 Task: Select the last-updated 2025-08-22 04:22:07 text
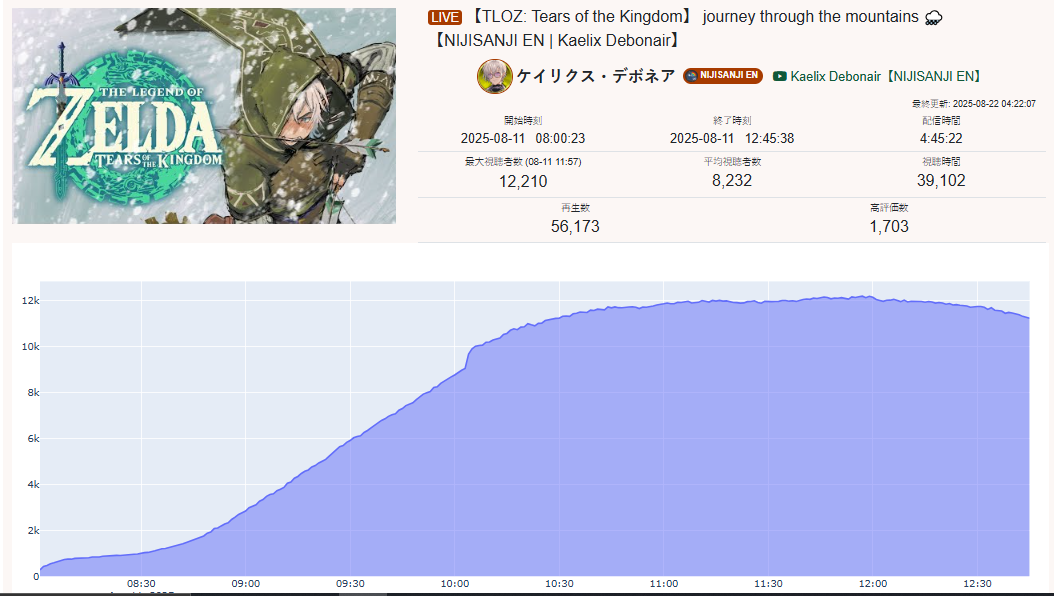[x=973, y=103]
